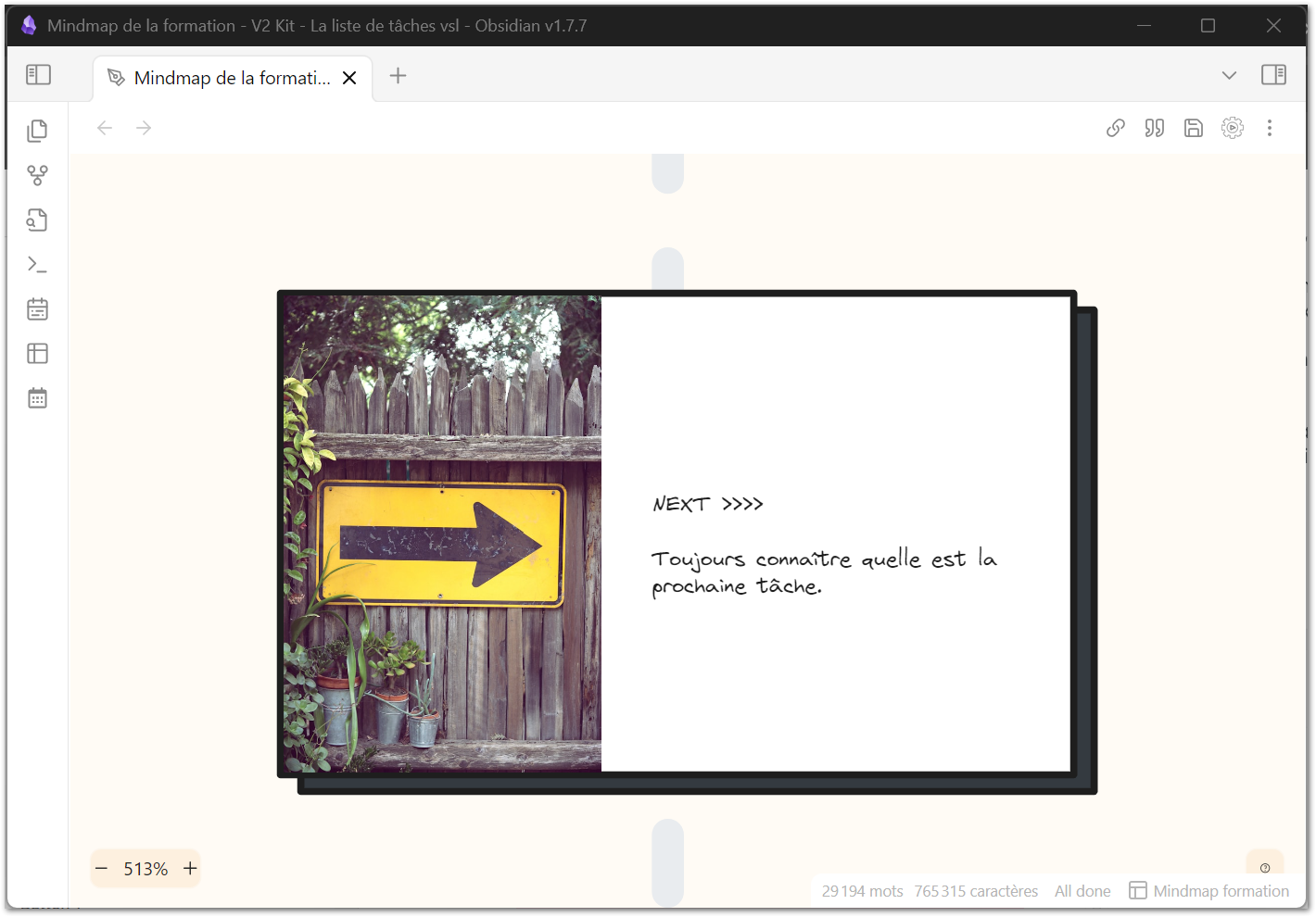Click the zoom in plus button
The height and width of the screenshot is (917, 1316).
tap(190, 869)
